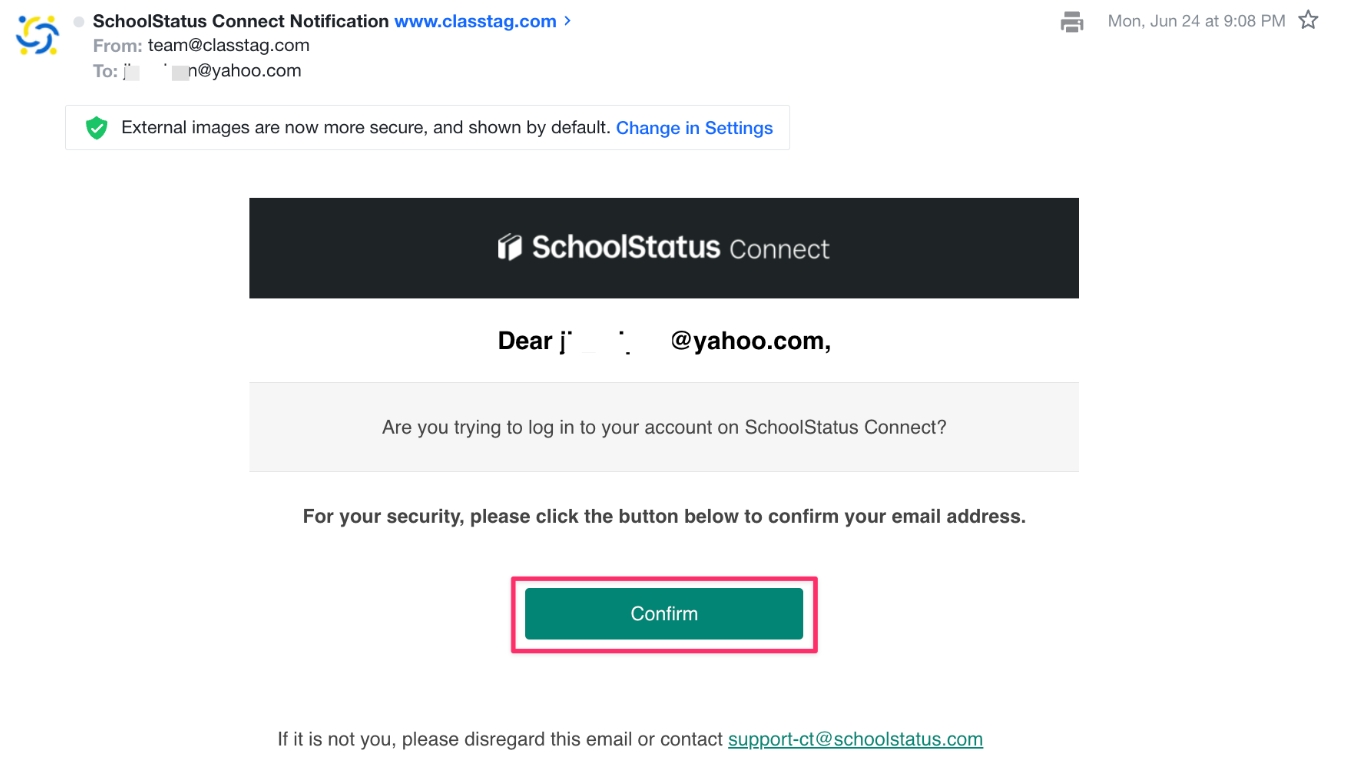Click the Dear greeting heading
This screenshot has width=1350, height=770.
(x=664, y=341)
